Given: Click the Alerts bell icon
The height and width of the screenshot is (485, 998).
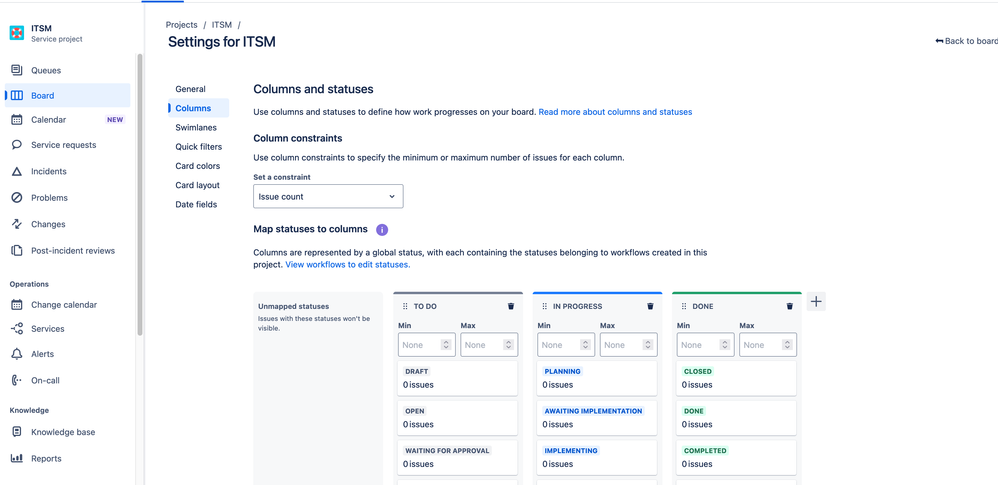Looking at the screenshot, I should pyautogui.click(x=17, y=354).
